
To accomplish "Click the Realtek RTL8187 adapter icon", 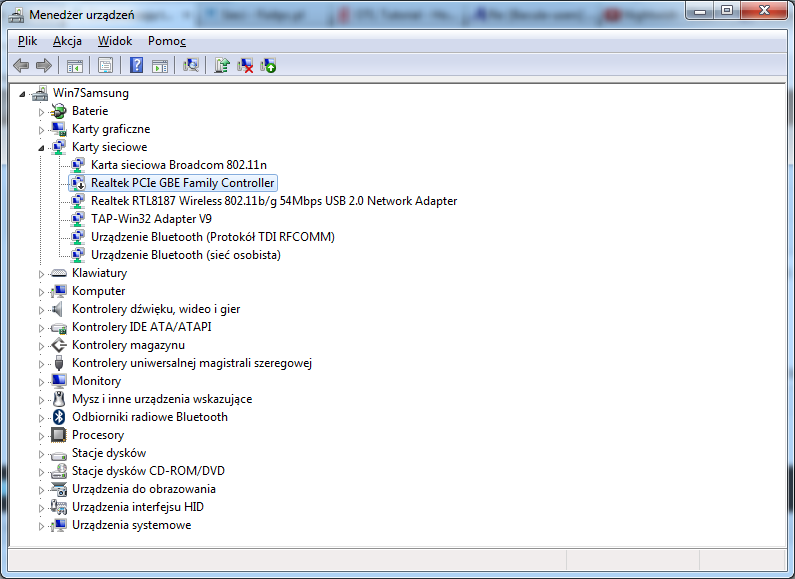I will coord(78,201).
